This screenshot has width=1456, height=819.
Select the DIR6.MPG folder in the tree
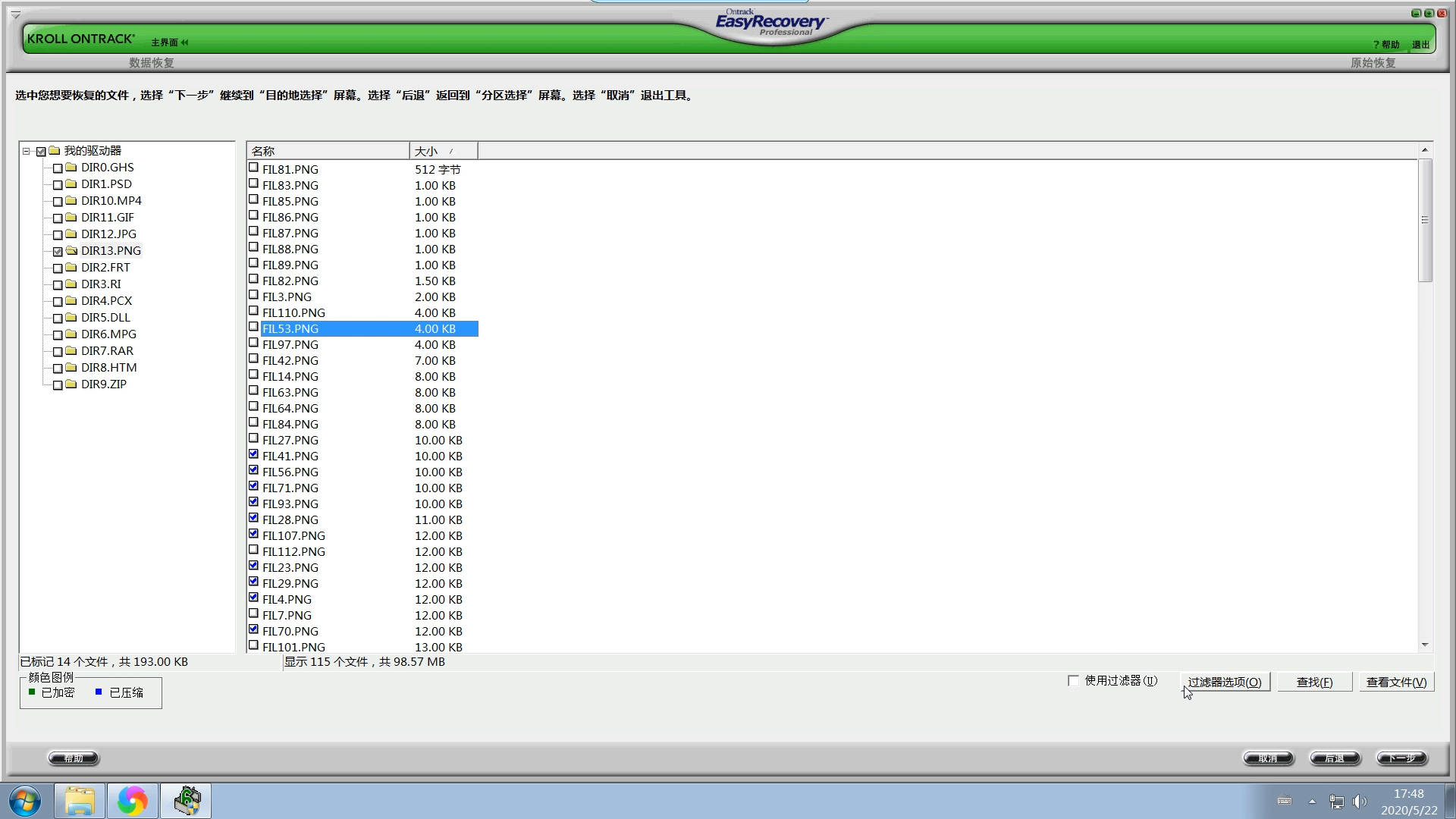coord(108,334)
